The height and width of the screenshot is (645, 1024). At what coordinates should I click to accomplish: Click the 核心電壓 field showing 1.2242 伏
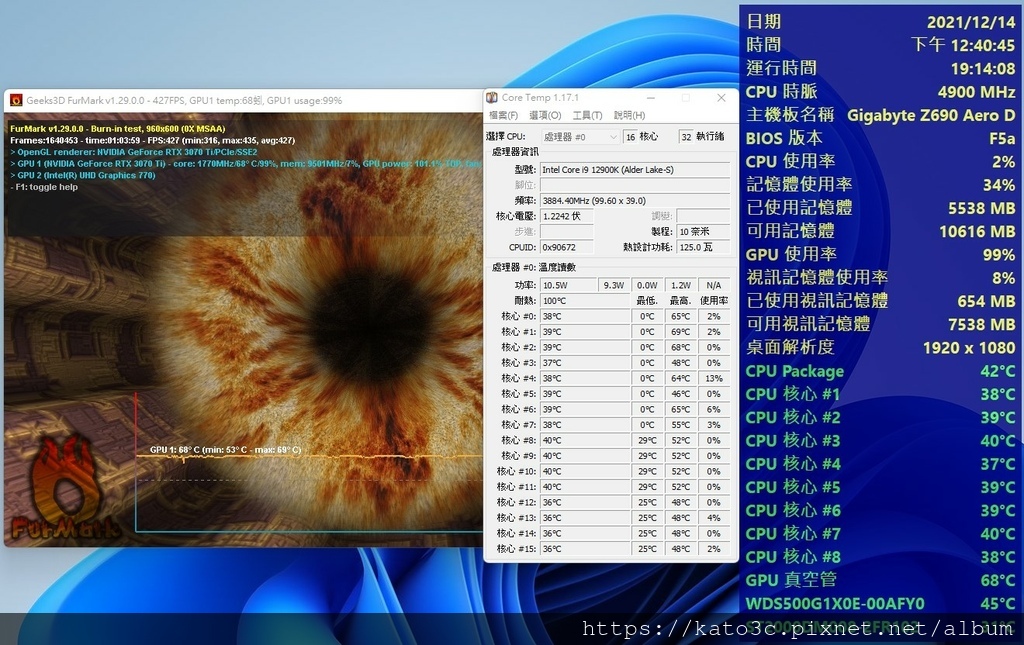pos(567,216)
